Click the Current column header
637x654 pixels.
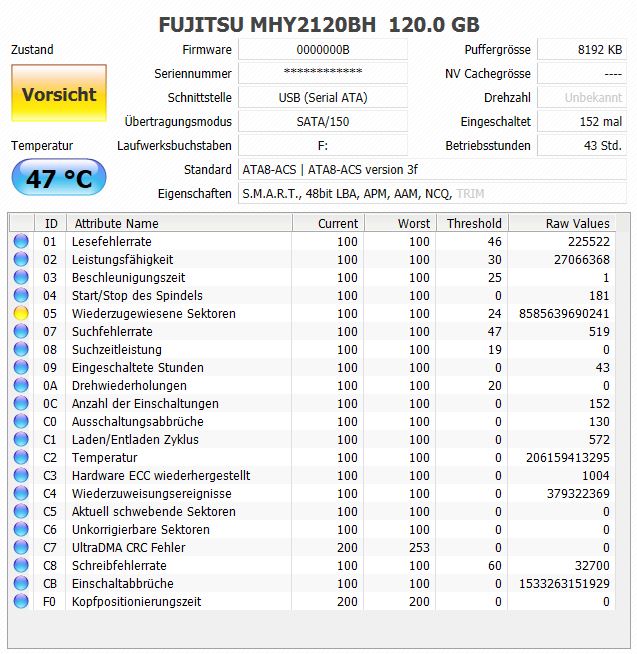click(328, 223)
